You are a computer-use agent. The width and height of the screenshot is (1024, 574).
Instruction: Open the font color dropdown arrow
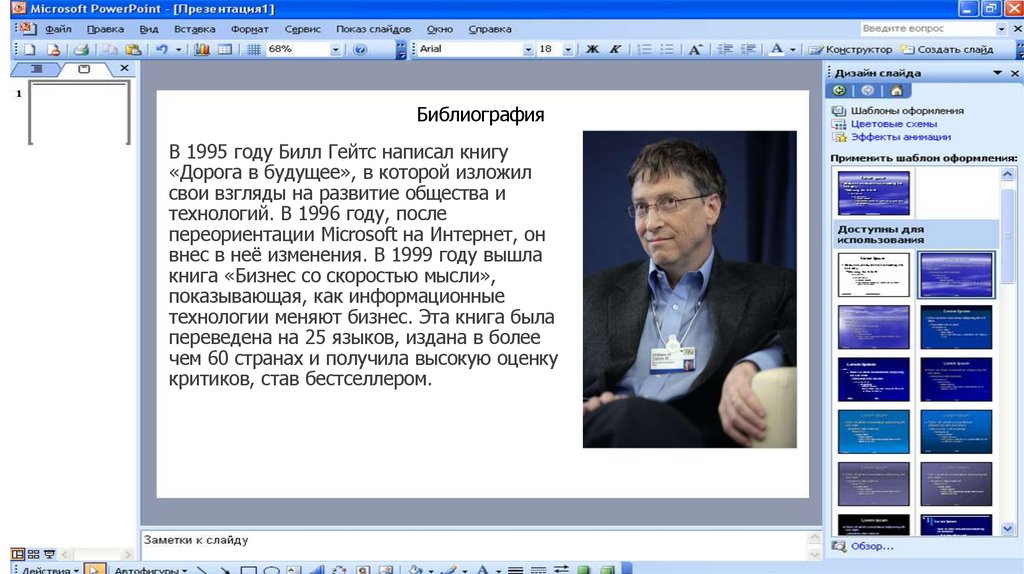(x=793, y=50)
